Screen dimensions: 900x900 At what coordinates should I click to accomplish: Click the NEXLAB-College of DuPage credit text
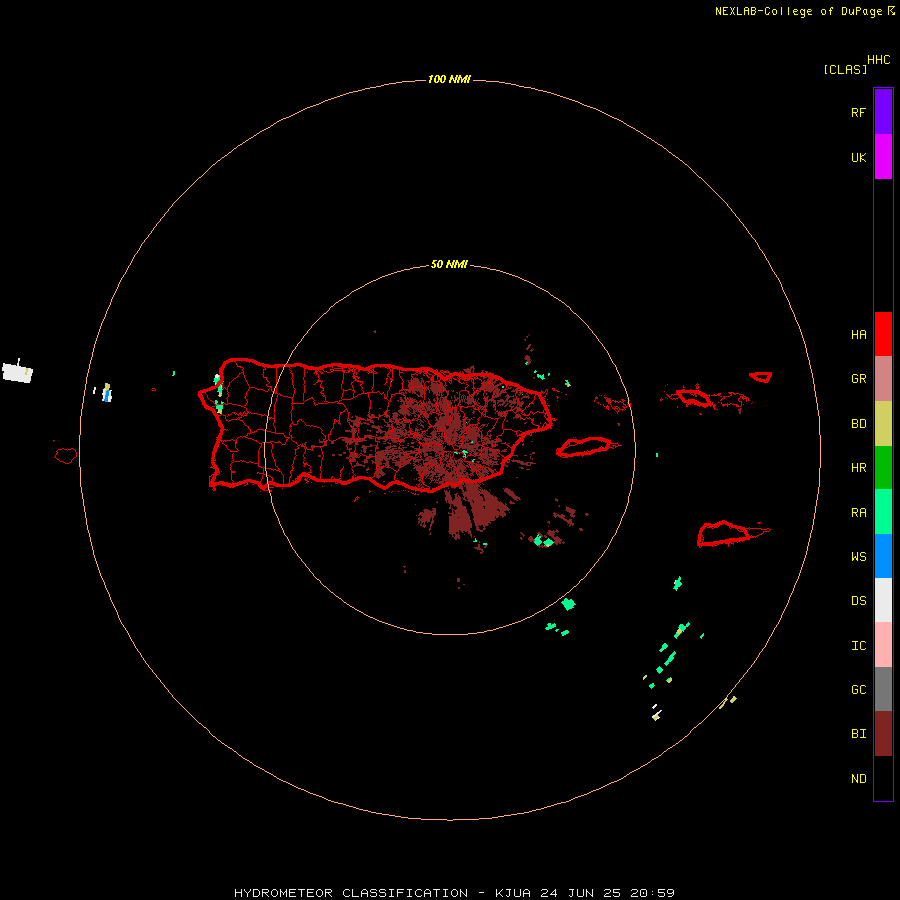[x=798, y=11]
